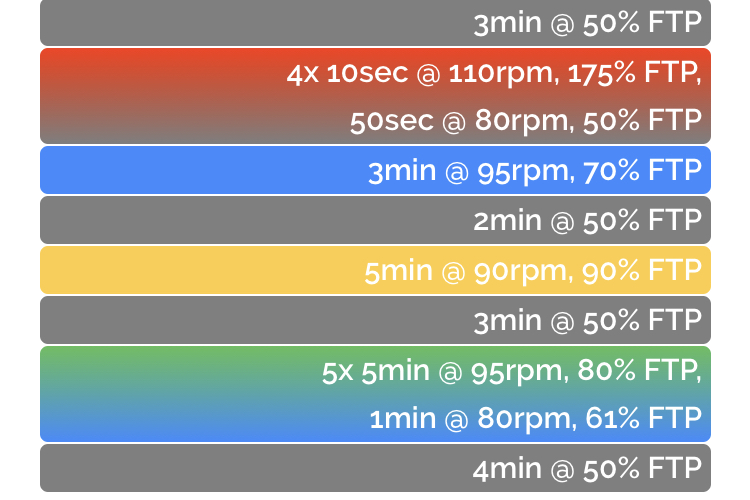Click the 10sec duration in the red block
The width and height of the screenshot is (750, 500).
(x=367, y=73)
